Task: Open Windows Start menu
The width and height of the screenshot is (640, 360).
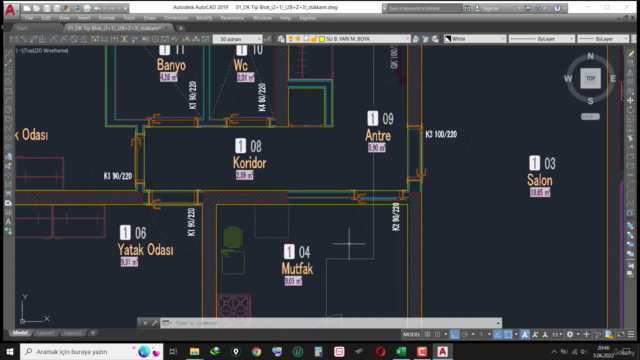Action: click(x=10, y=351)
